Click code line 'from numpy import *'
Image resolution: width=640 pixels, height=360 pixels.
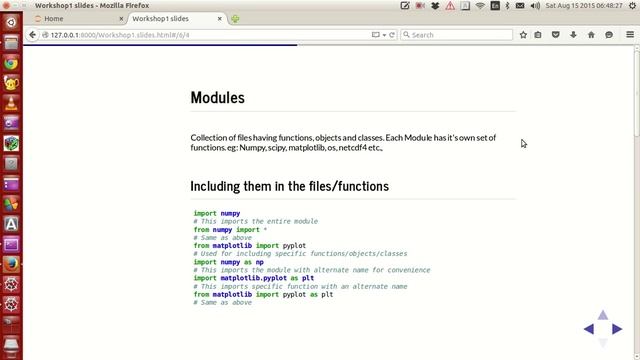(230, 229)
